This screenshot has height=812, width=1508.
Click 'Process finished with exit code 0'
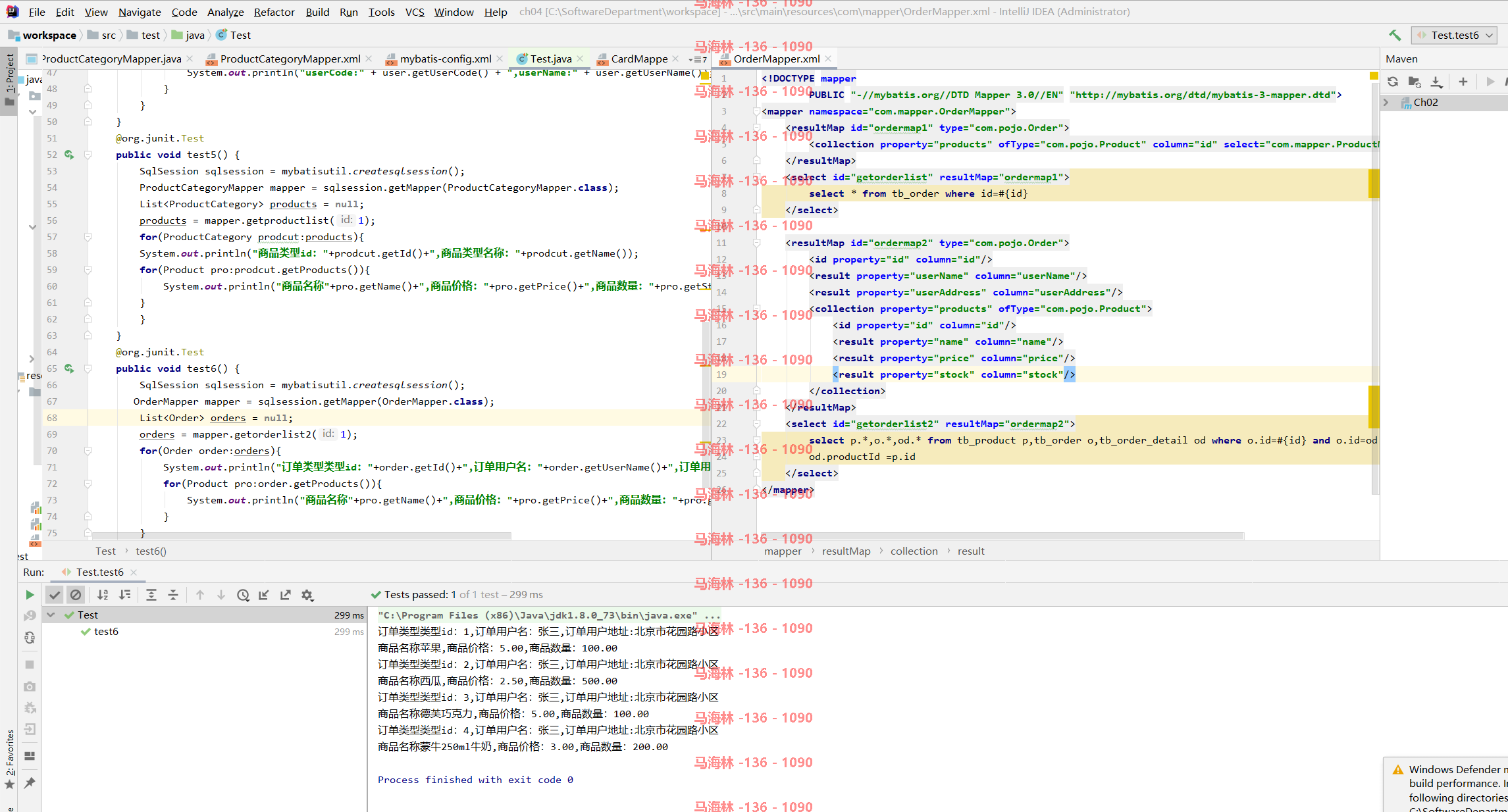pyautogui.click(x=475, y=780)
